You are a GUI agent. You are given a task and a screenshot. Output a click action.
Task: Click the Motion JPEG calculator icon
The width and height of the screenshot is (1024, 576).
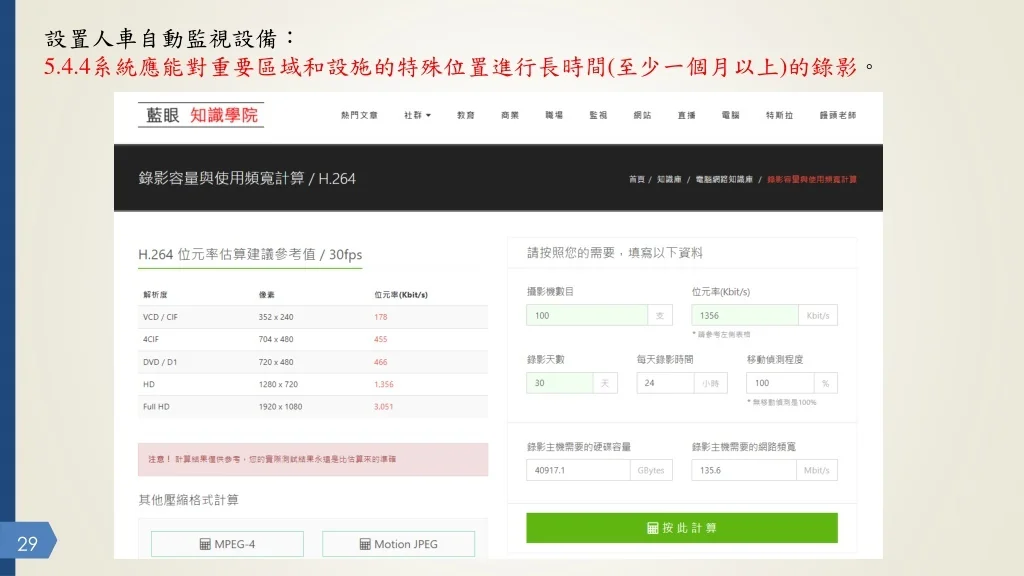[365, 544]
